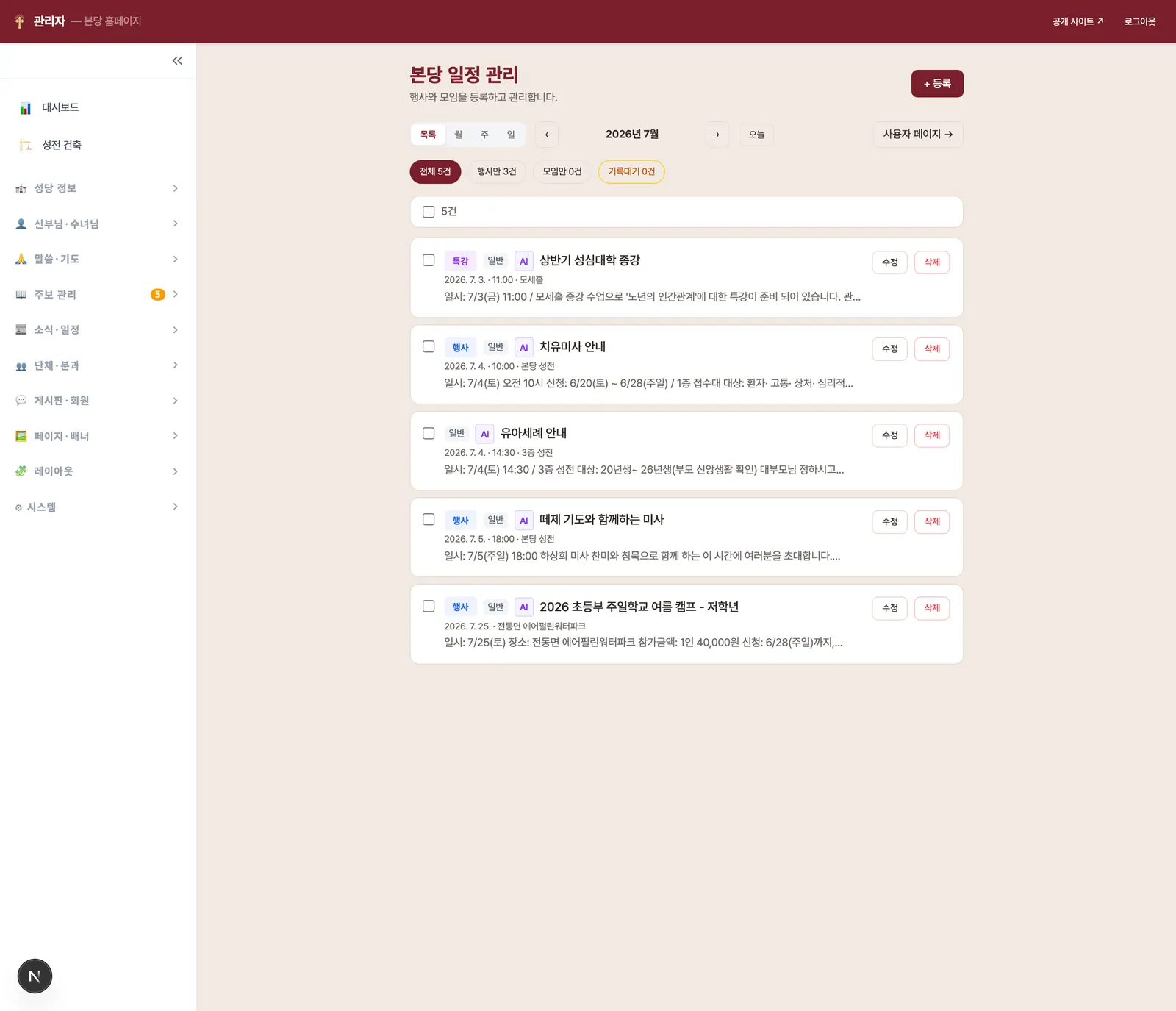Screen dimensions: 1176x1011
Task: Edit 2026 초등부 주일학교 여름 캠프 entry
Action: click(890, 608)
